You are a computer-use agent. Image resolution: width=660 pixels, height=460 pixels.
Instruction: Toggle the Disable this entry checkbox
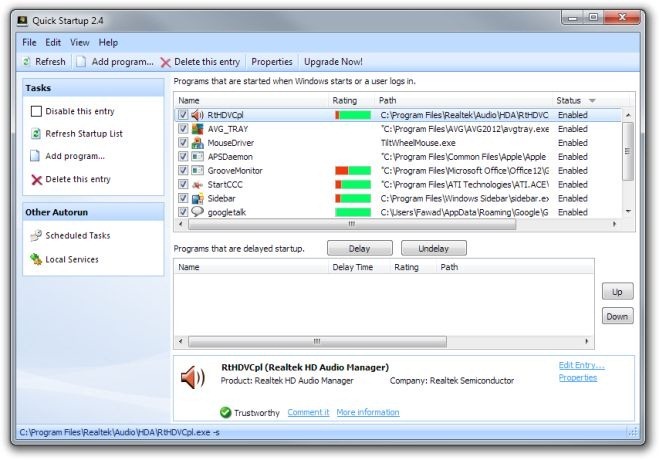(x=36, y=111)
